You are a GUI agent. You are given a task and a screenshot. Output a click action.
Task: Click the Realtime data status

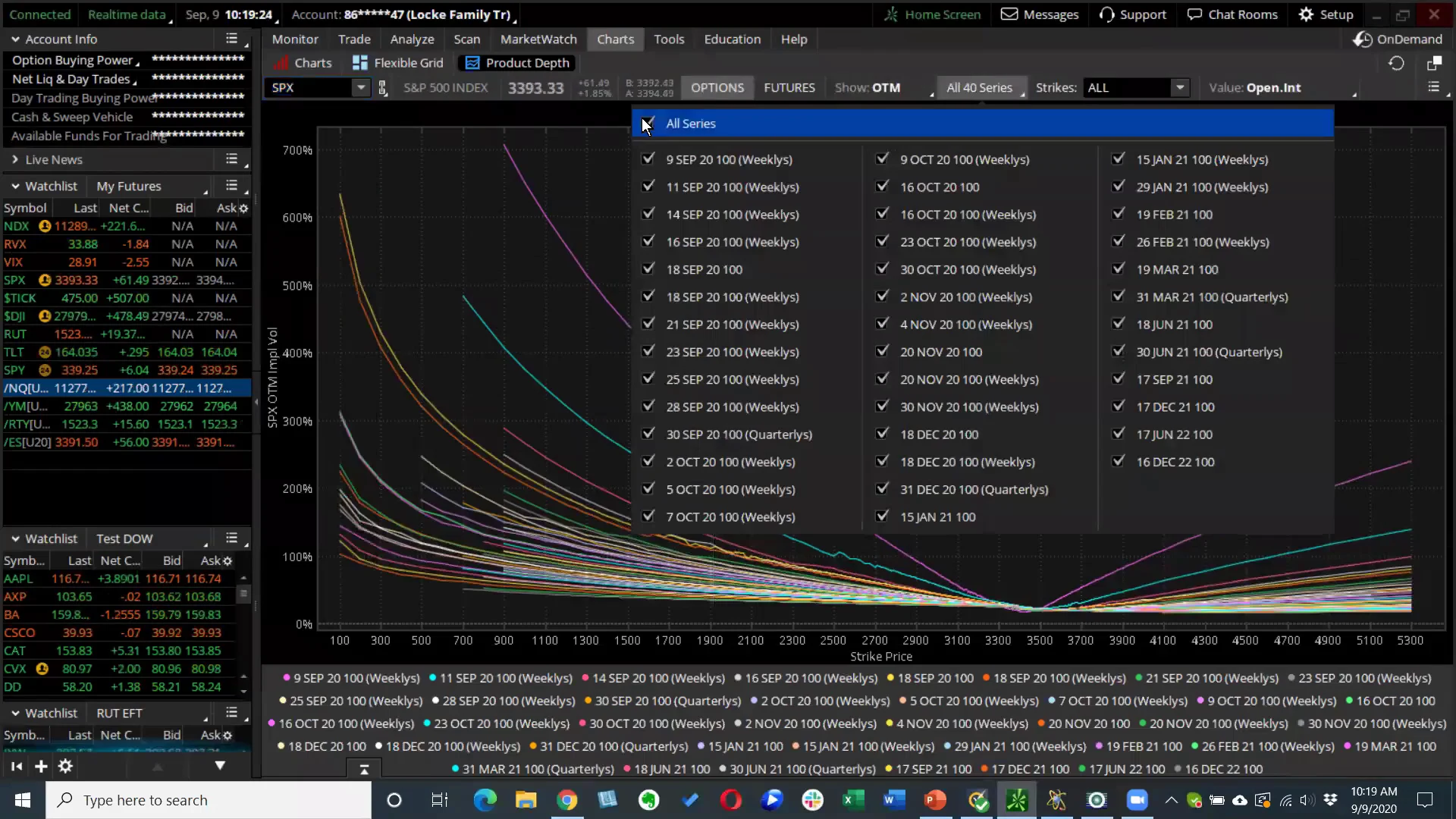point(129,14)
